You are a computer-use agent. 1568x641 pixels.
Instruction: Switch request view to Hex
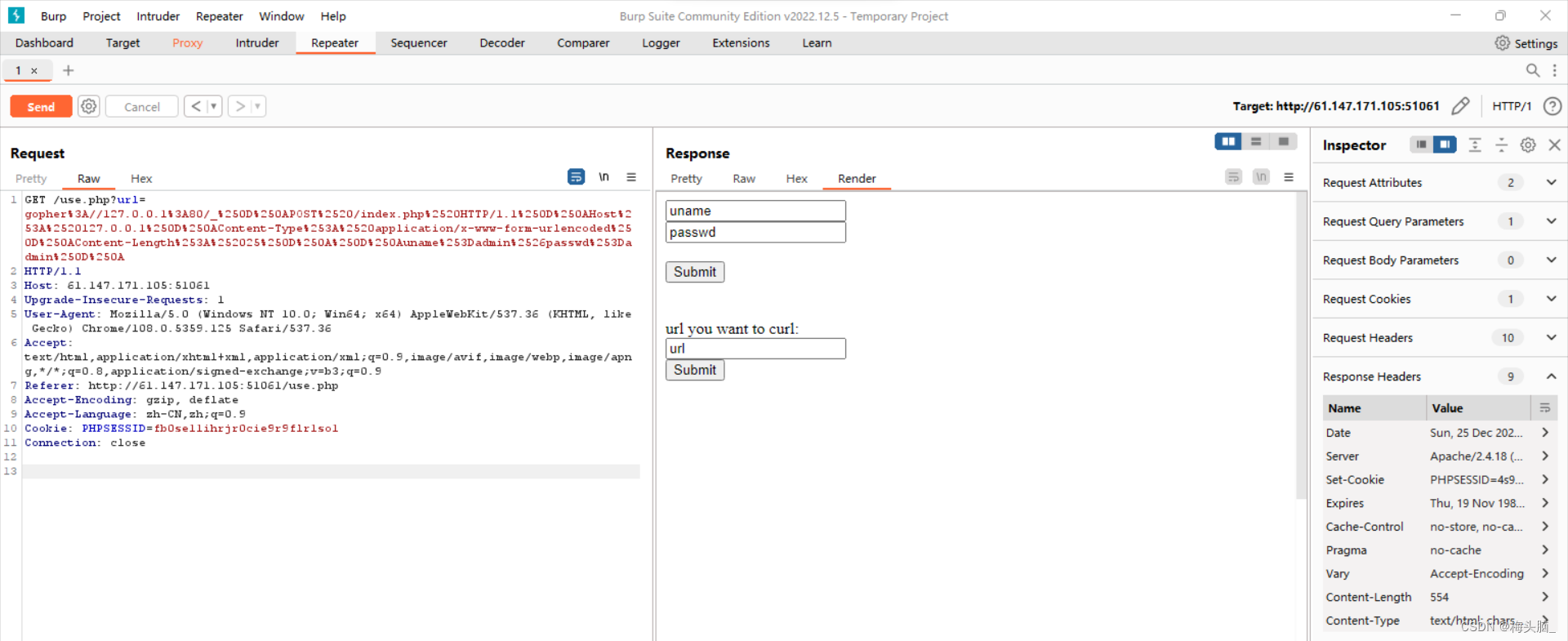point(141,179)
